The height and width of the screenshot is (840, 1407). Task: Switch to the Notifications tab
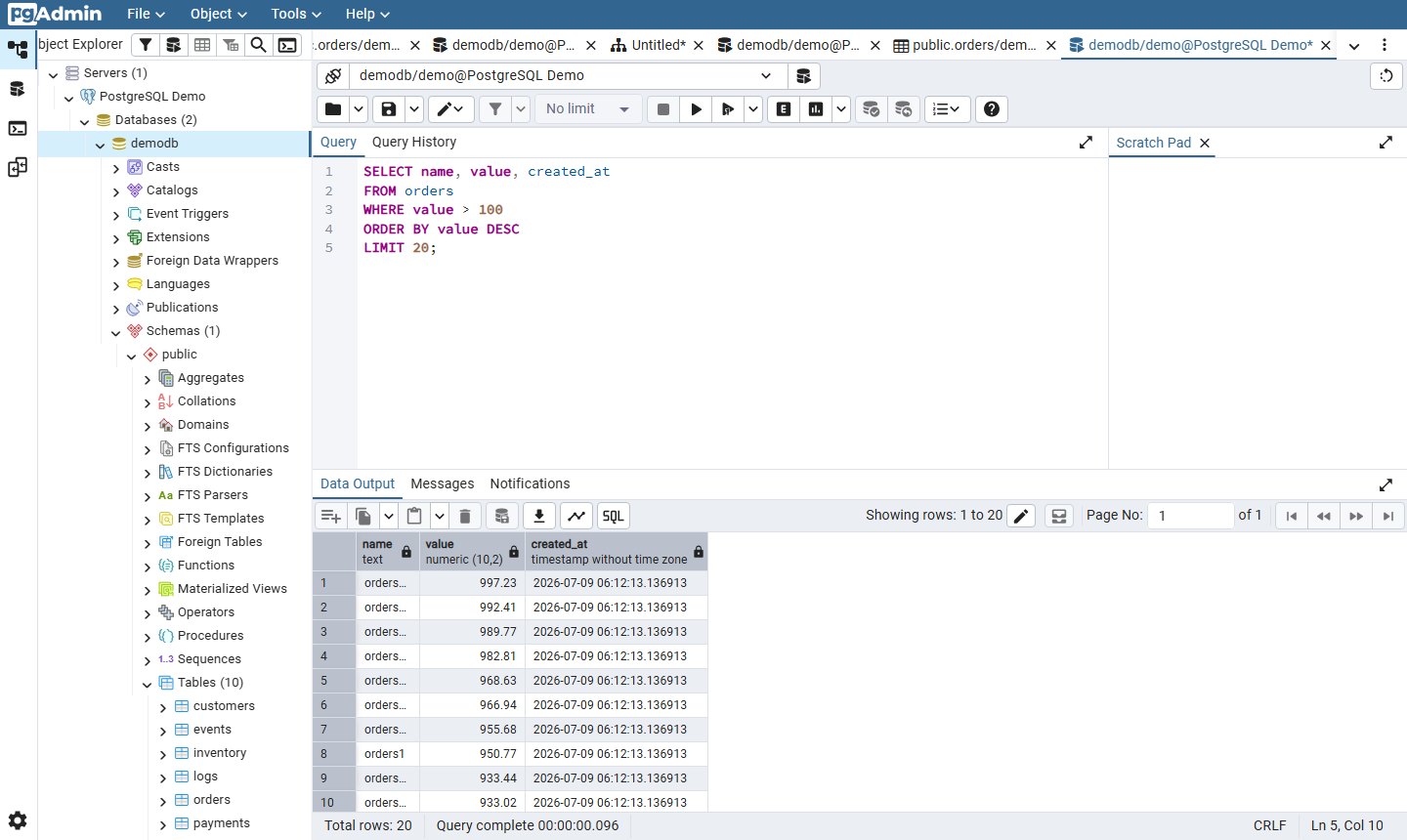point(530,483)
